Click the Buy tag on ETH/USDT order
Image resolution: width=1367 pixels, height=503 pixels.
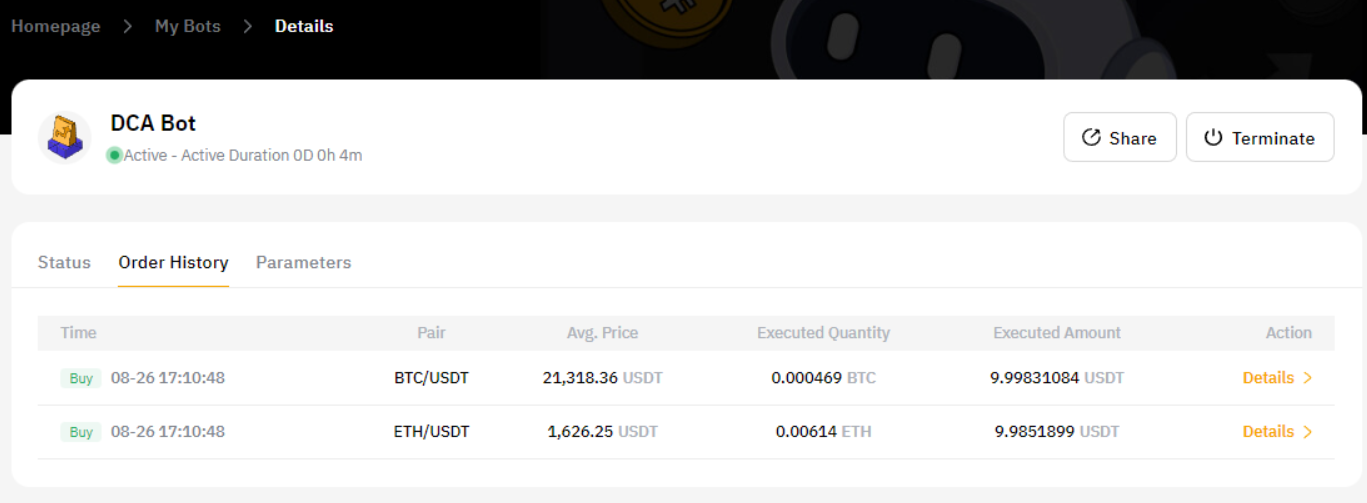pyautogui.click(x=81, y=432)
